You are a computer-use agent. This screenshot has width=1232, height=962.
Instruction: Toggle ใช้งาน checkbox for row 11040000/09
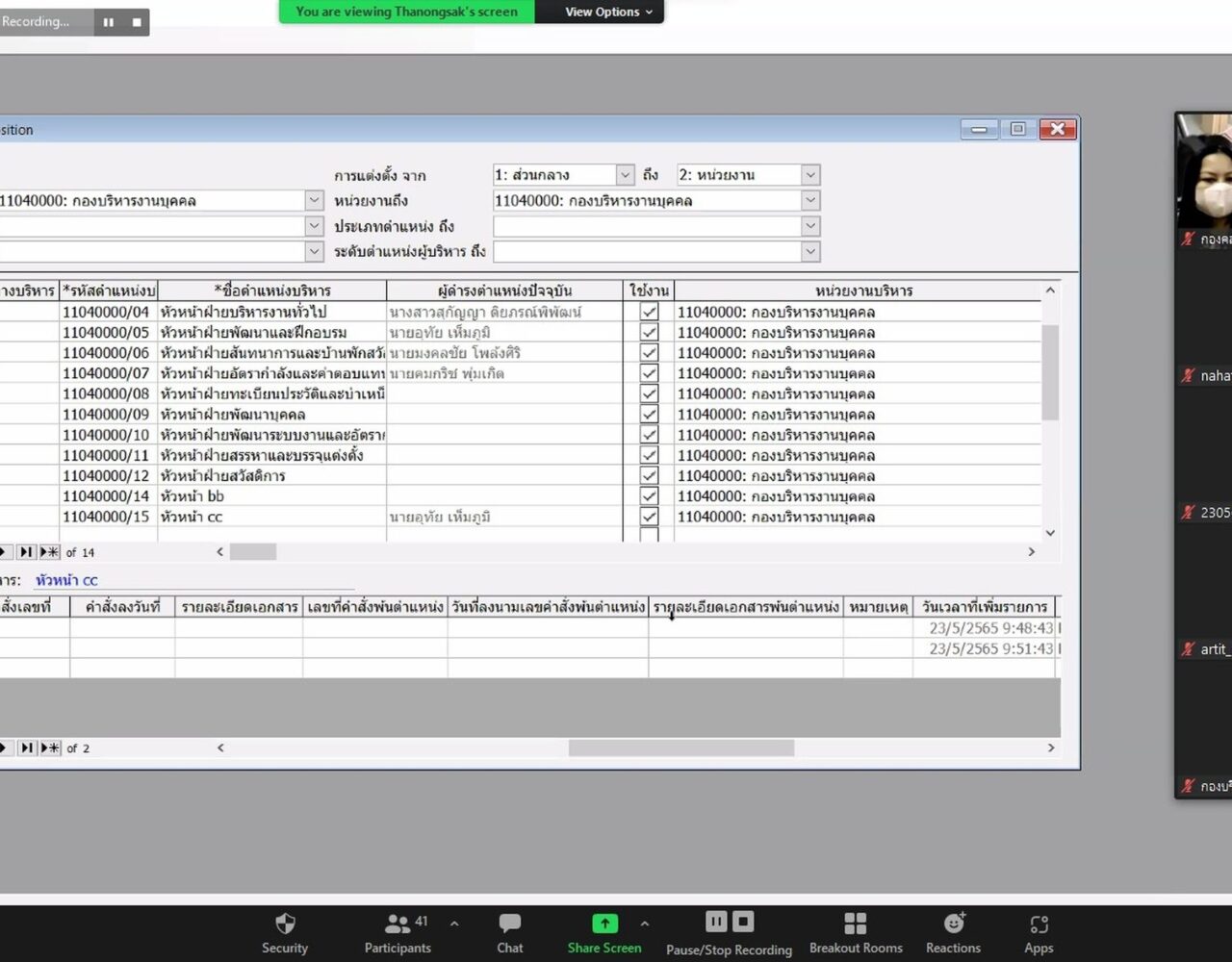click(650, 415)
